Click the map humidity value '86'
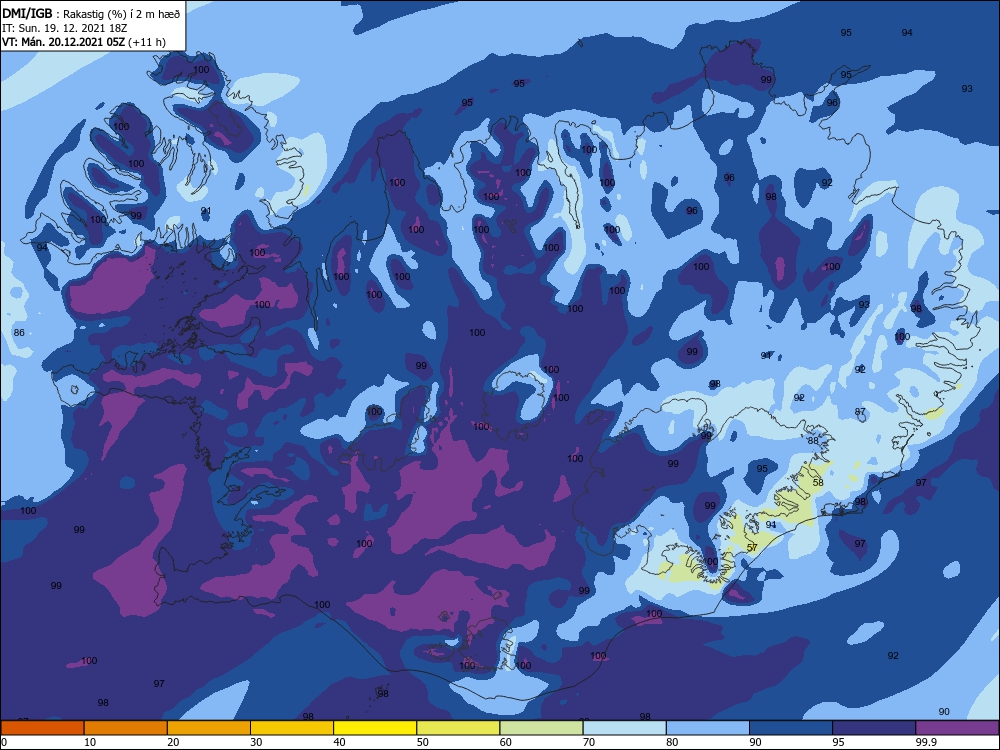 pyautogui.click(x=19, y=332)
